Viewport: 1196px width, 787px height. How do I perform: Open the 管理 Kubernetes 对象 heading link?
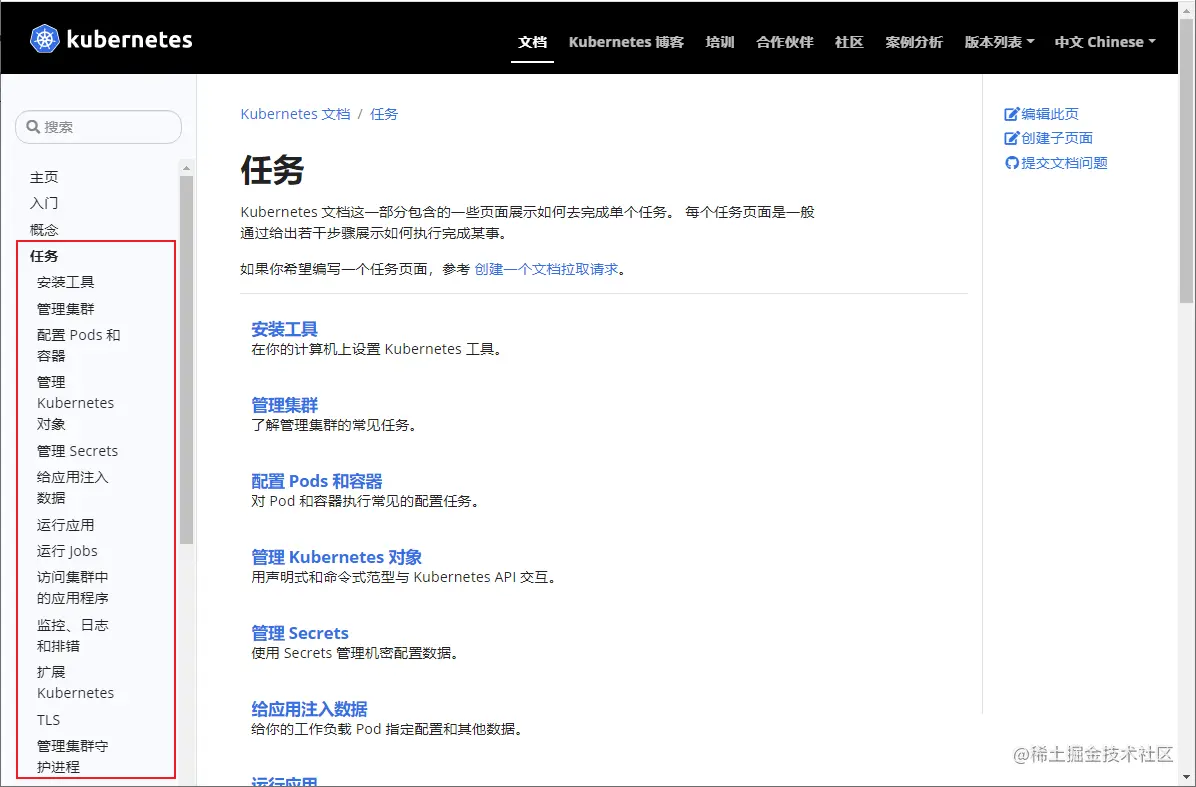(x=336, y=557)
